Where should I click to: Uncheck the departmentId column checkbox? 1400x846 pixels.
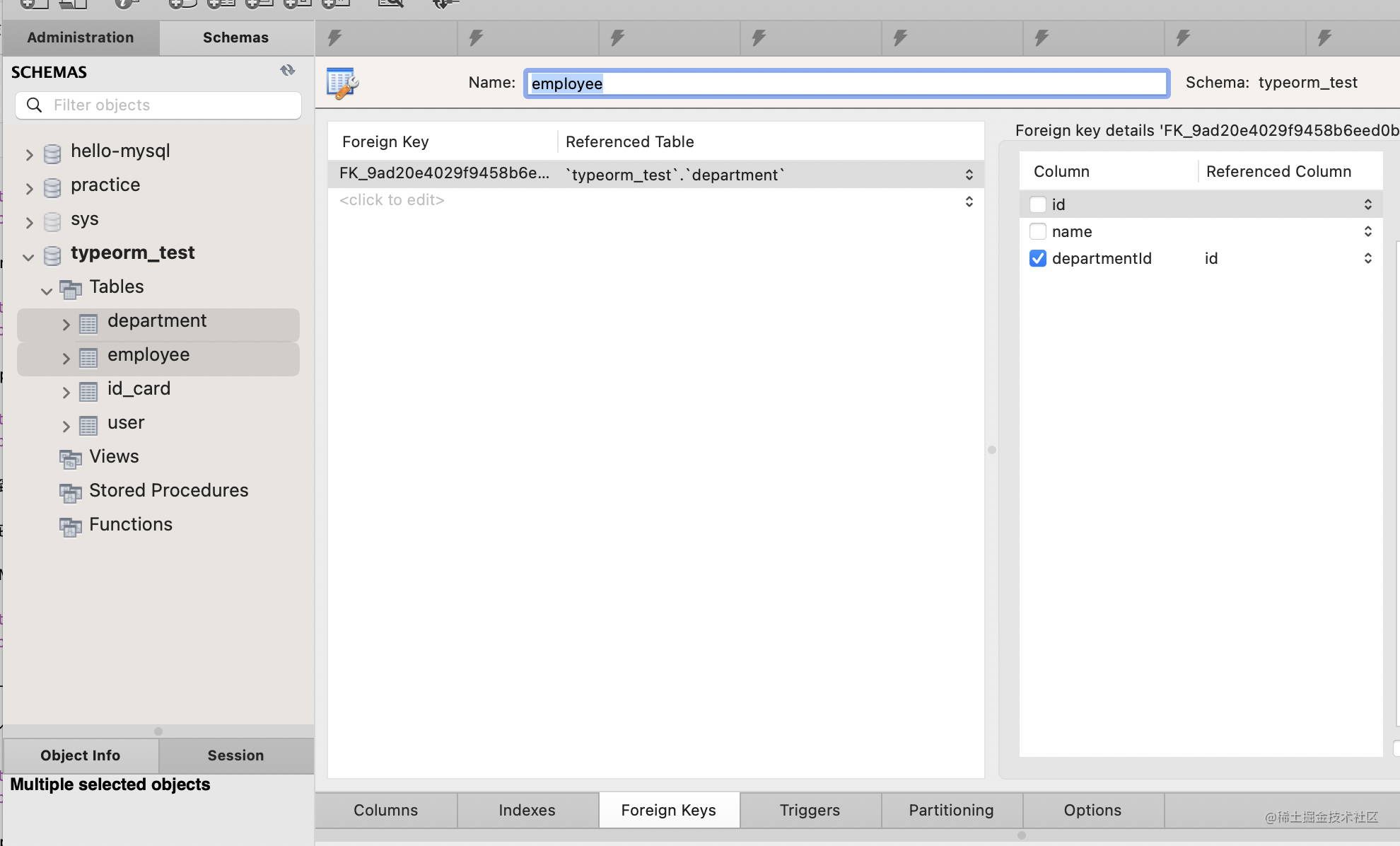1037,259
